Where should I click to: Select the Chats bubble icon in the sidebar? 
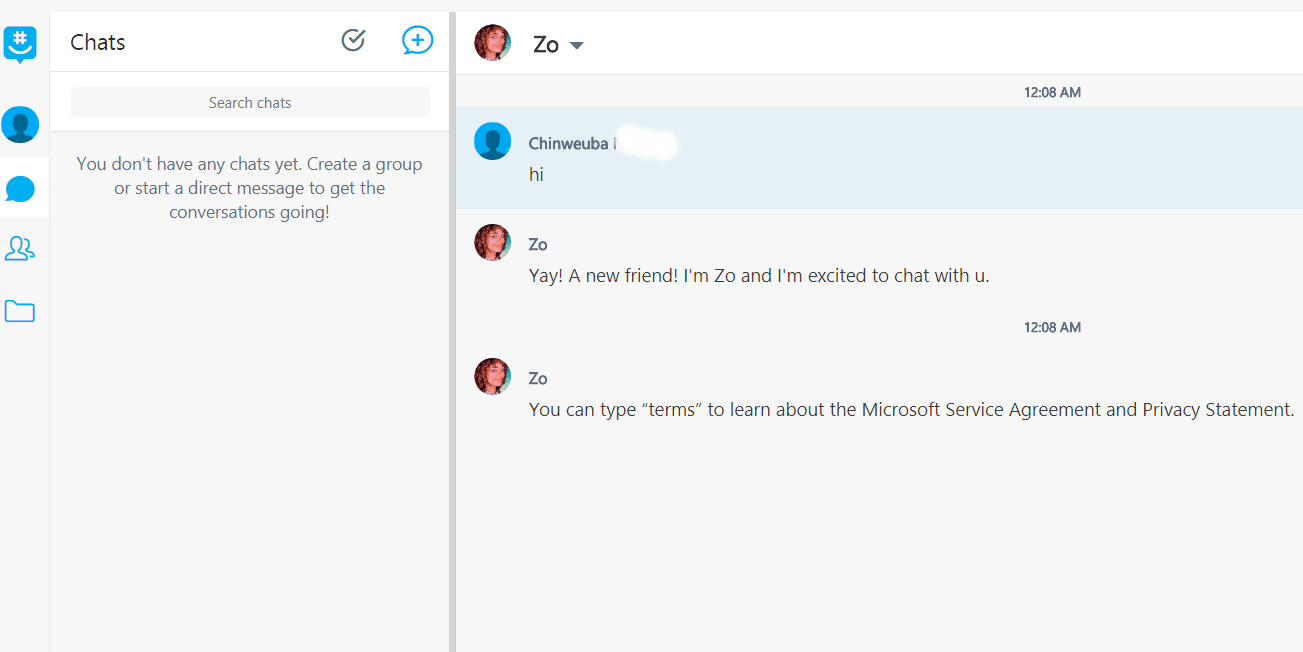click(20, 188)
